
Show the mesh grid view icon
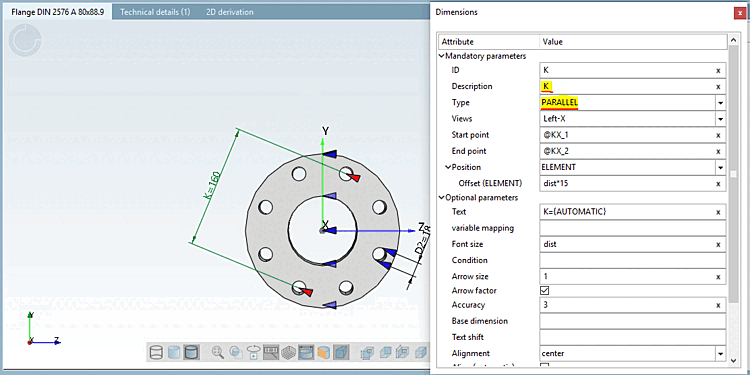coord(288,353)
